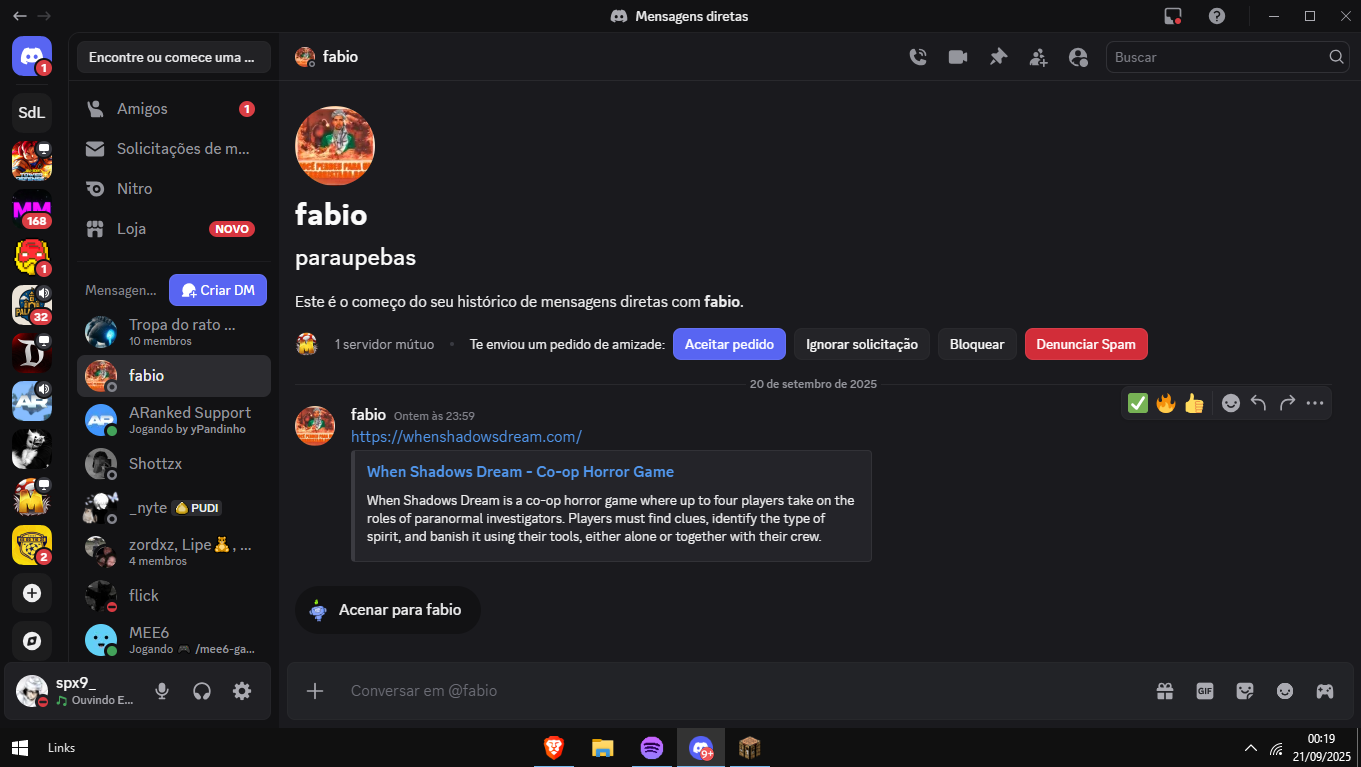Open the When Shadows Dream embed title
This screenshot has width=1361, height=767.
520,472
